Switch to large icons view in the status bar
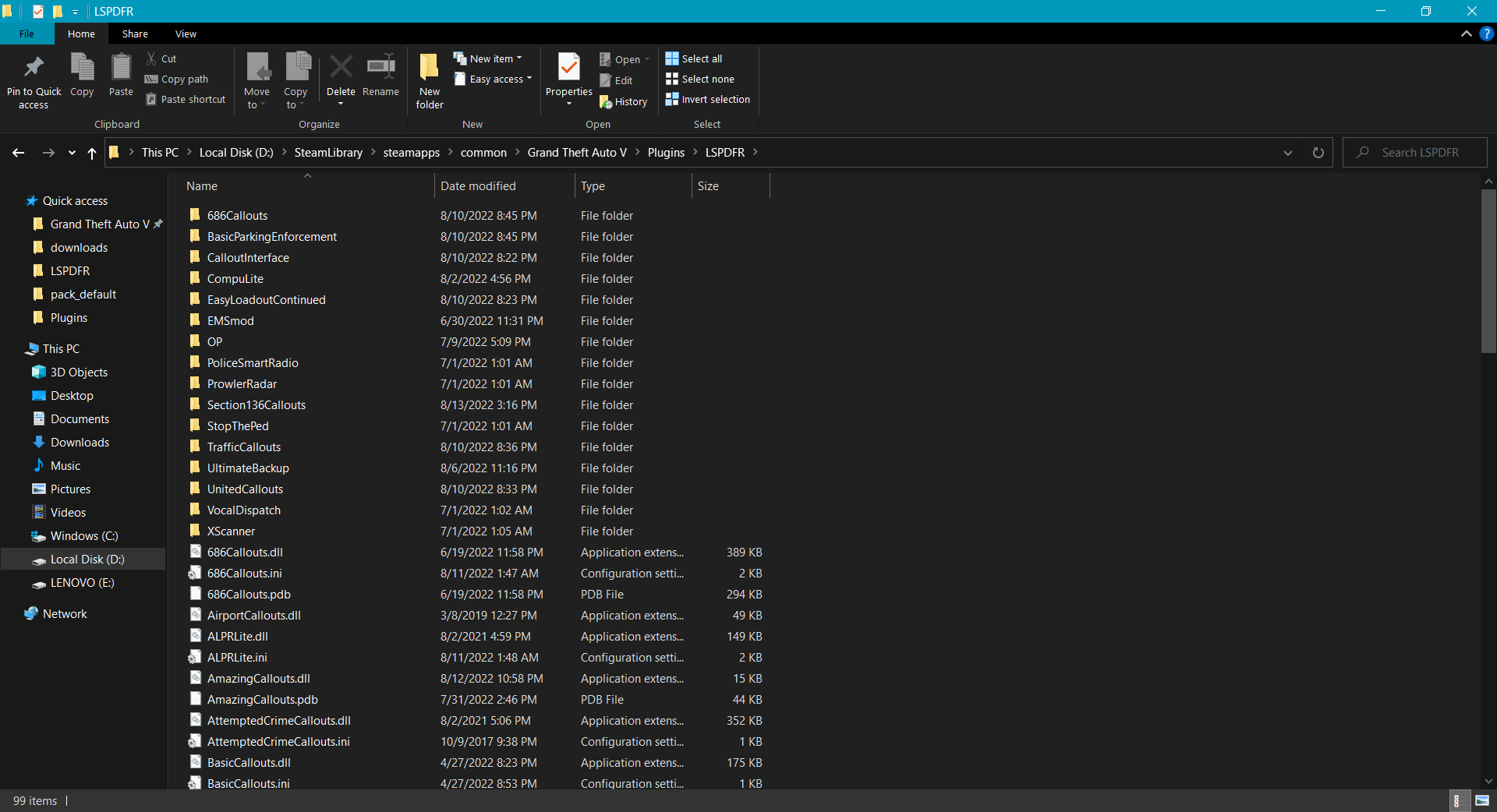 click(1482, 800)
